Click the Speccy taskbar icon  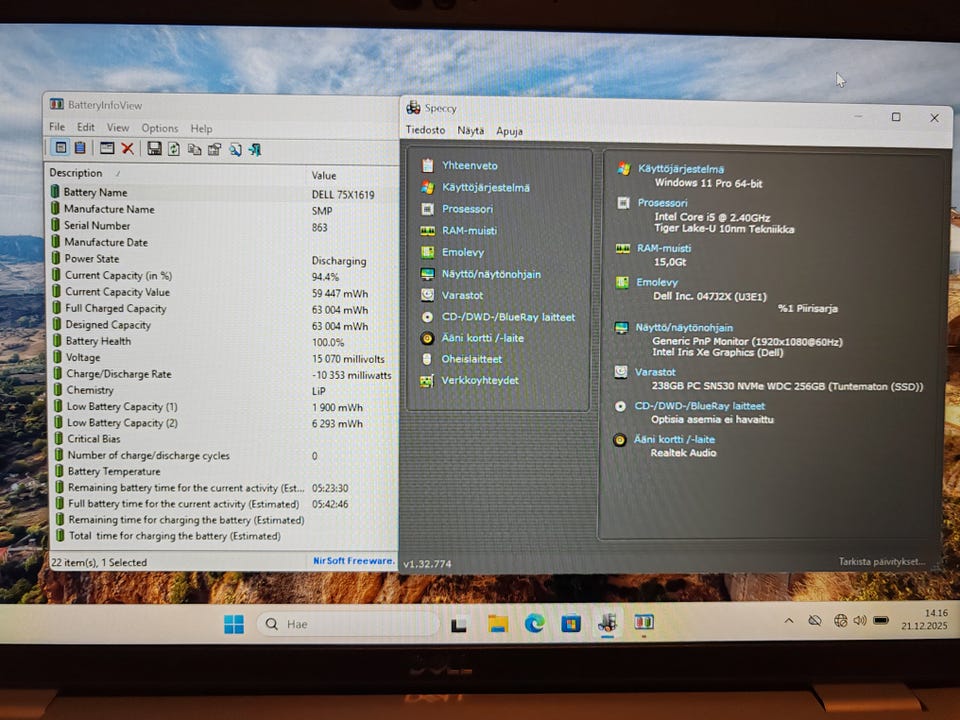[607, 623]
